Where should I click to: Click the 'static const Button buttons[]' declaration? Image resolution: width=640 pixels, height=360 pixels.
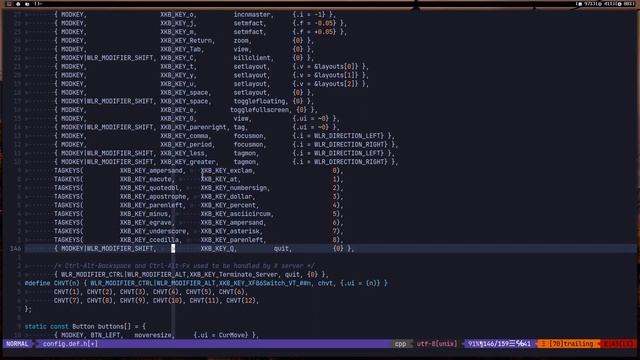point(78,327)
